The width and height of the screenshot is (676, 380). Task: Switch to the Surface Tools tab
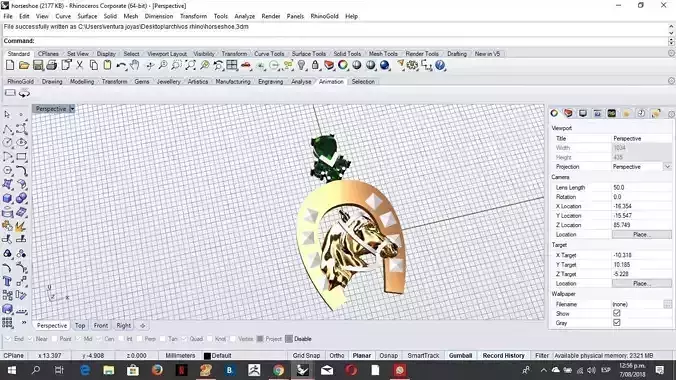(309, 54)
